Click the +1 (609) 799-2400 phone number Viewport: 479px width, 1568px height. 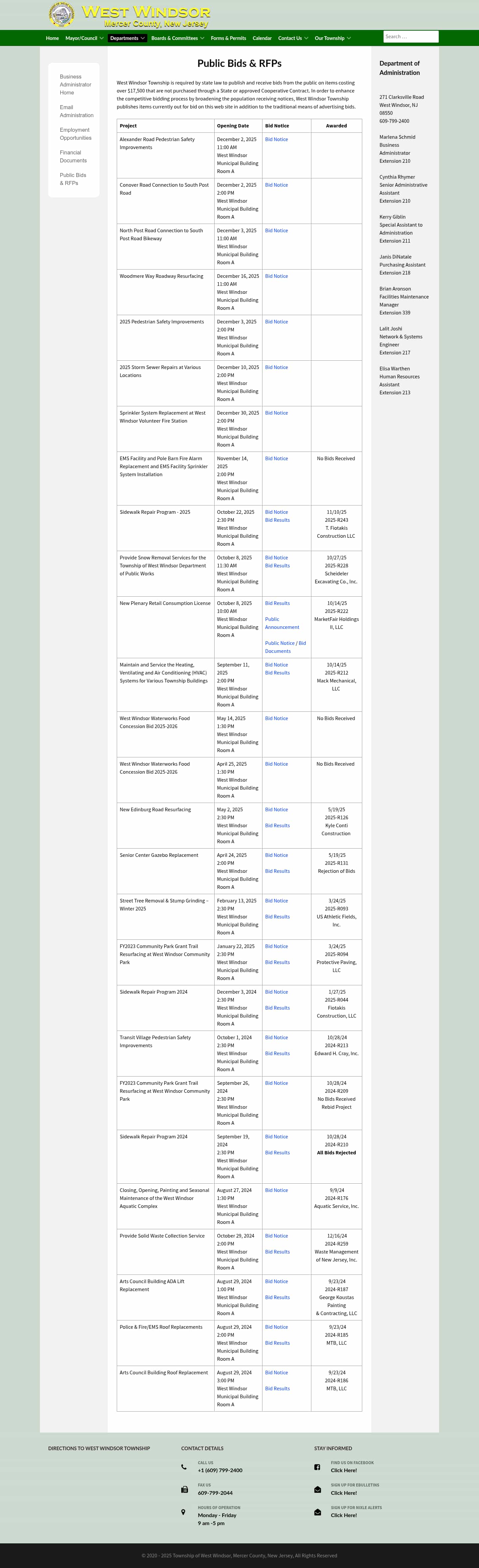pyautogui.click(x=220, y=1470)
